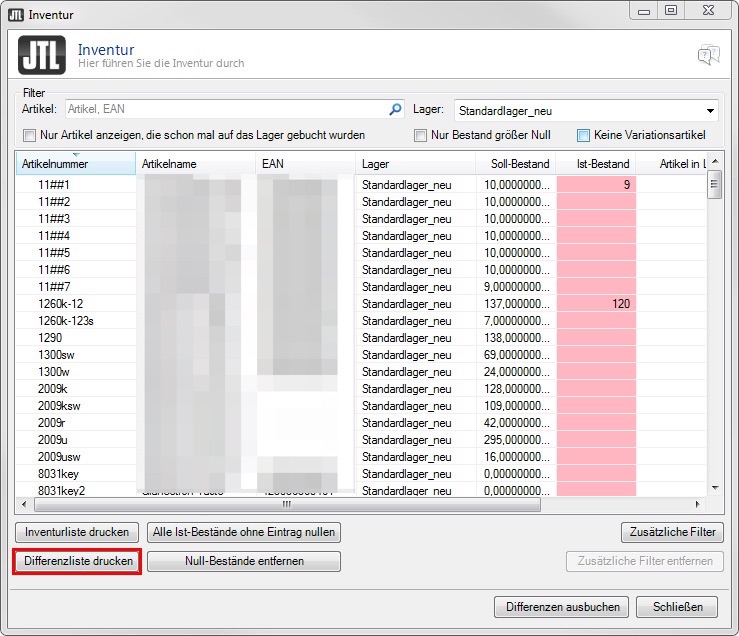Select row with article 1260k-123s
The width and height of the screenshot is (739, 636).
click(x=361, y=321)
